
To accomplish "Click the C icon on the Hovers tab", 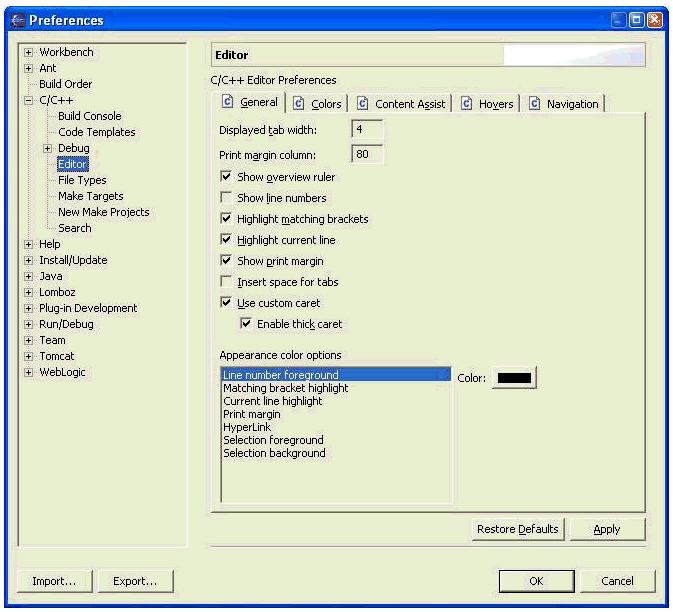I will tap(467, 104).
